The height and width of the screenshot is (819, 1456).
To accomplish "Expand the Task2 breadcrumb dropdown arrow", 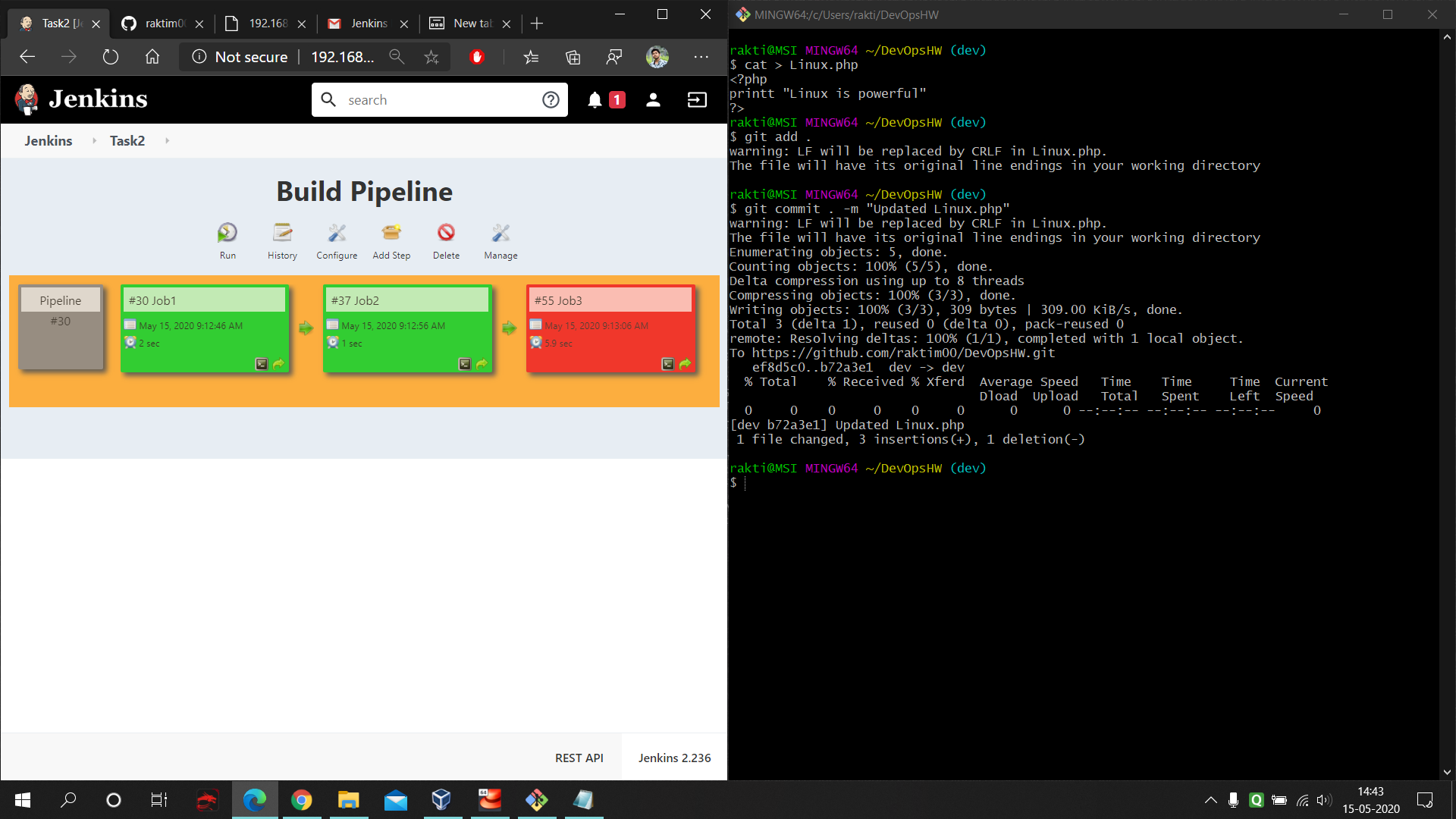I will 167,141.
